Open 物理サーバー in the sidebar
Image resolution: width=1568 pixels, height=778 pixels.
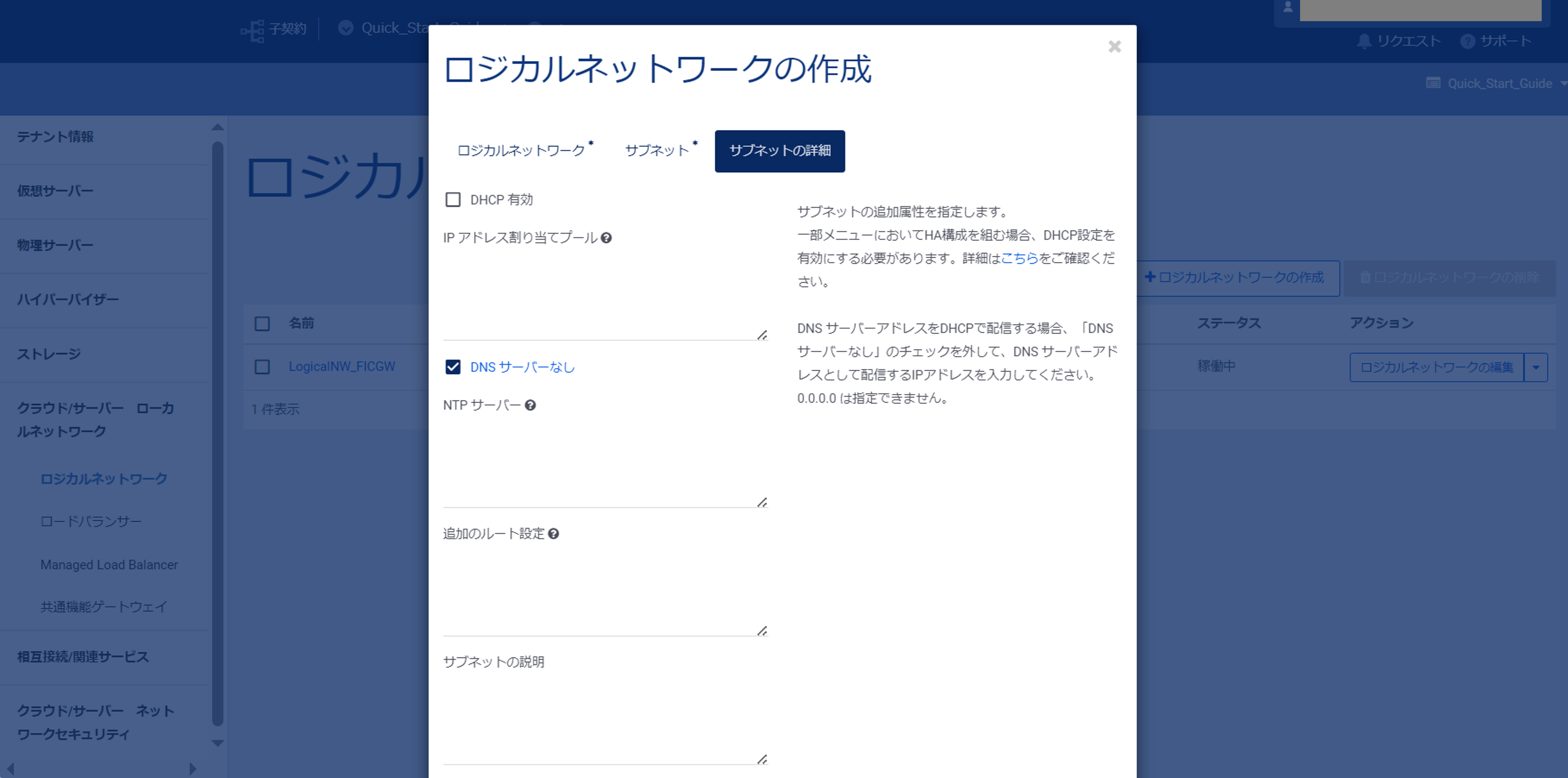(55, 245)
